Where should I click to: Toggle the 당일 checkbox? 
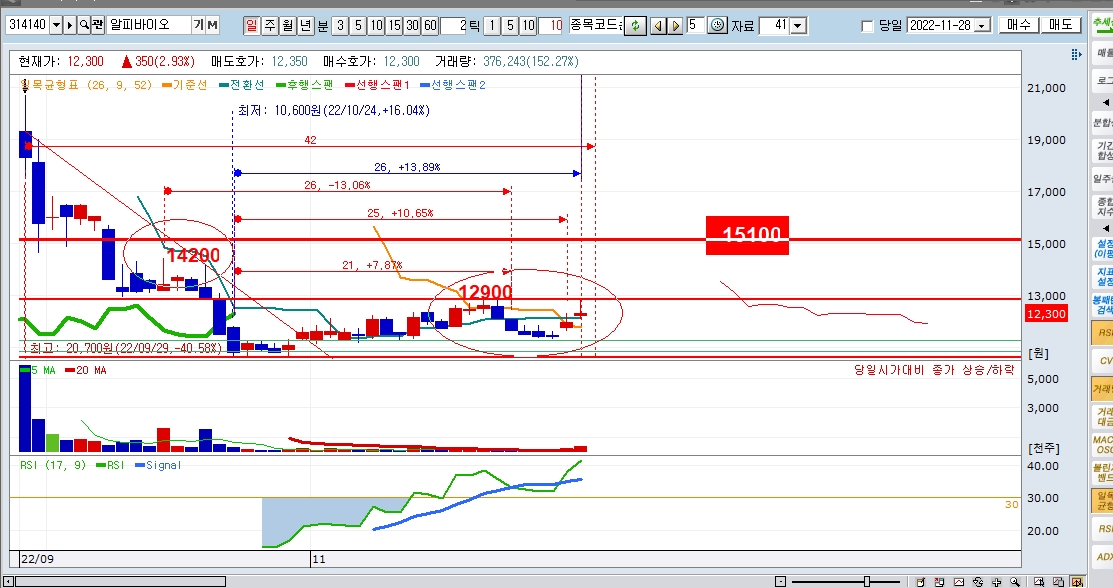[x=867, y=26]
